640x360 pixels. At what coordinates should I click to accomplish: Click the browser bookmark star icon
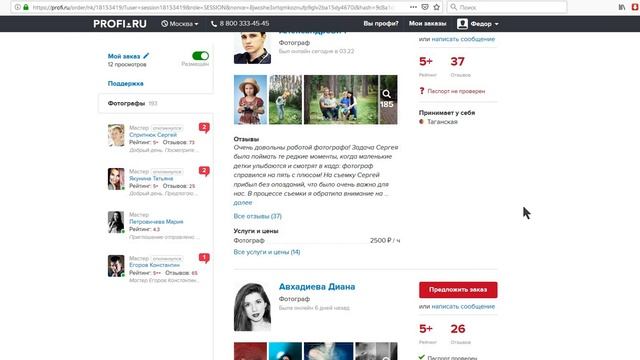tap(436, 7)
